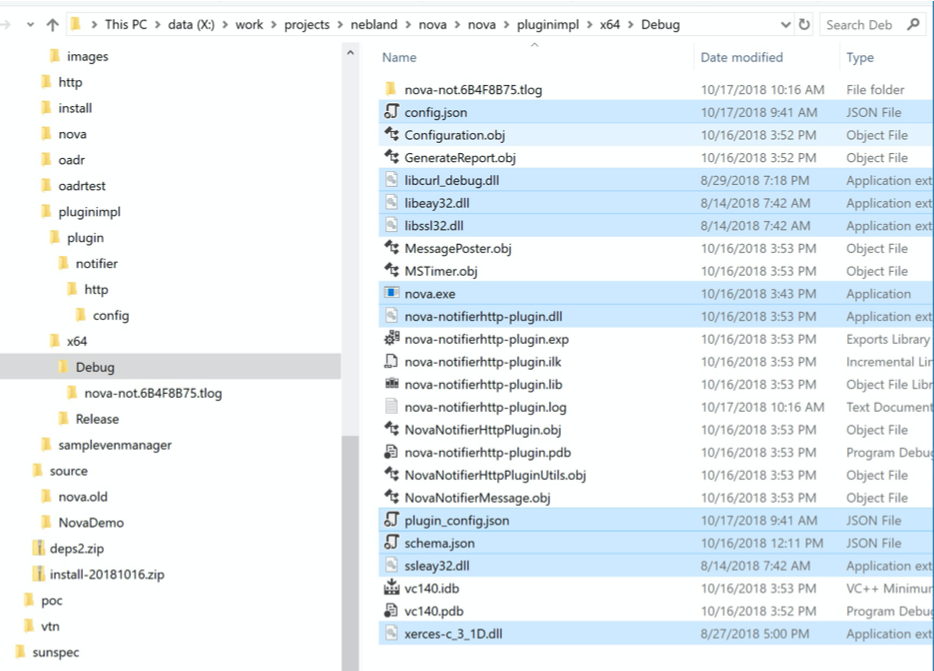Click the Search Debug input box
934x671 pixels.
pos(863,25)
